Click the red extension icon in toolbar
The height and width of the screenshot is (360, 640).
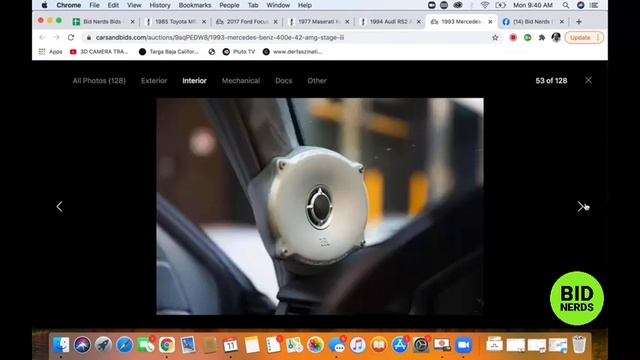tap(513, 38)
